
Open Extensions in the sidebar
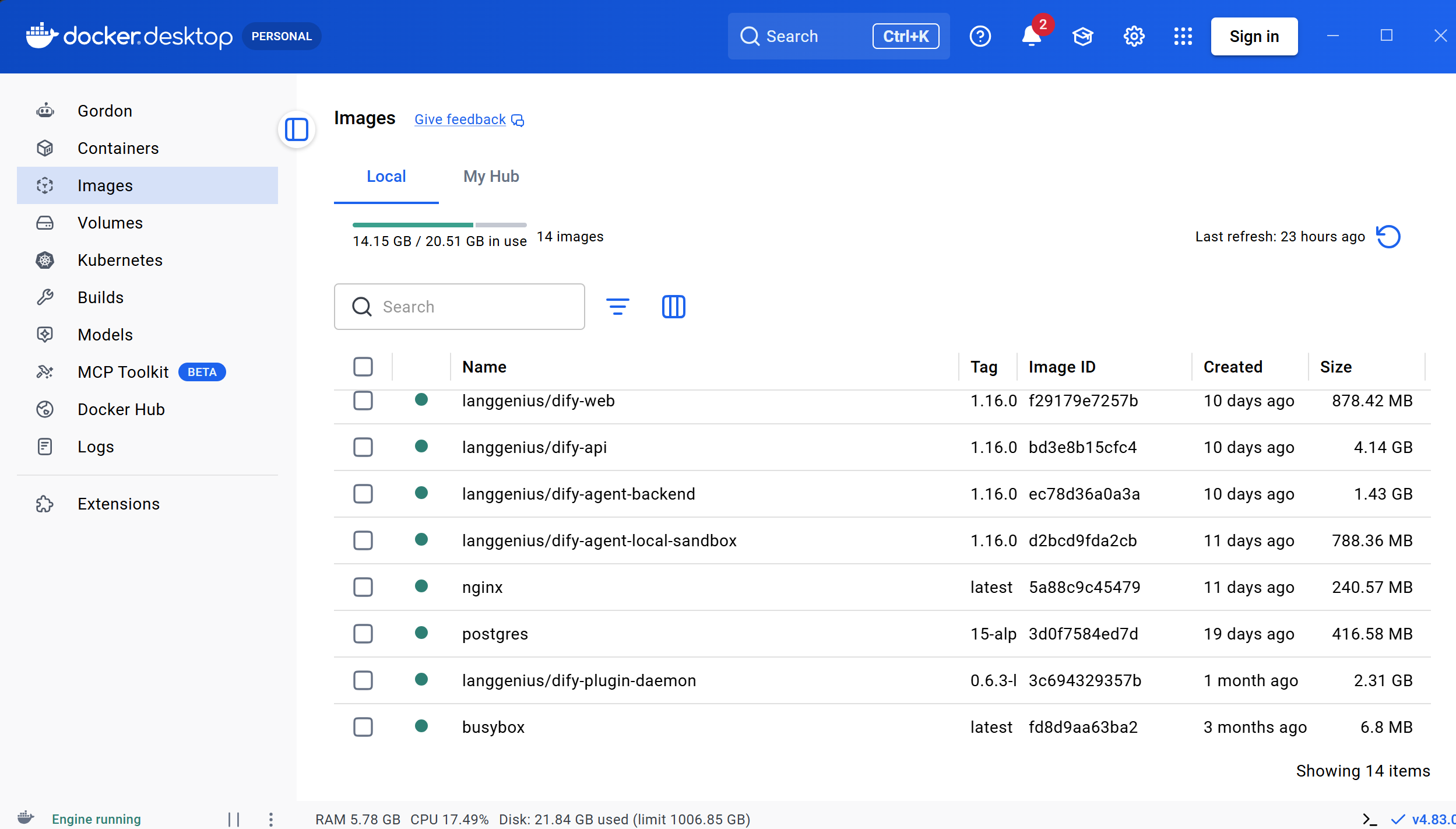(x=147, y=504)
